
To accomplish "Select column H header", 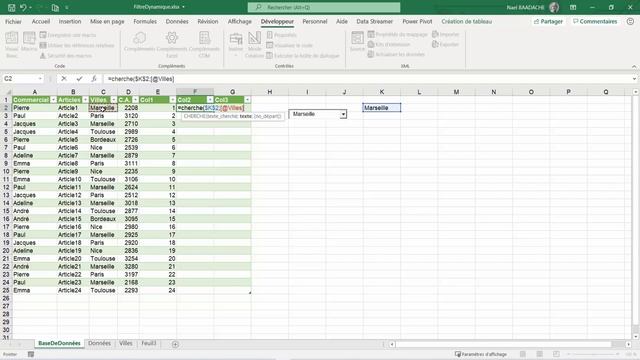I will (x=270, y=92).
